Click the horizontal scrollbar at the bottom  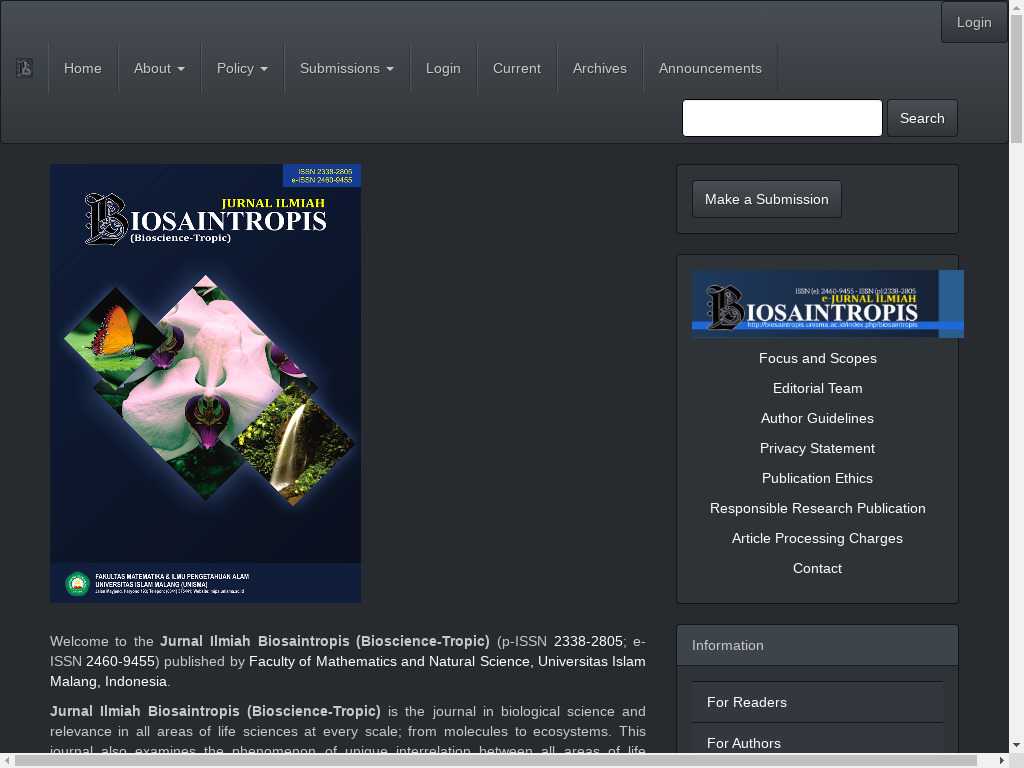tap(495, 761)
